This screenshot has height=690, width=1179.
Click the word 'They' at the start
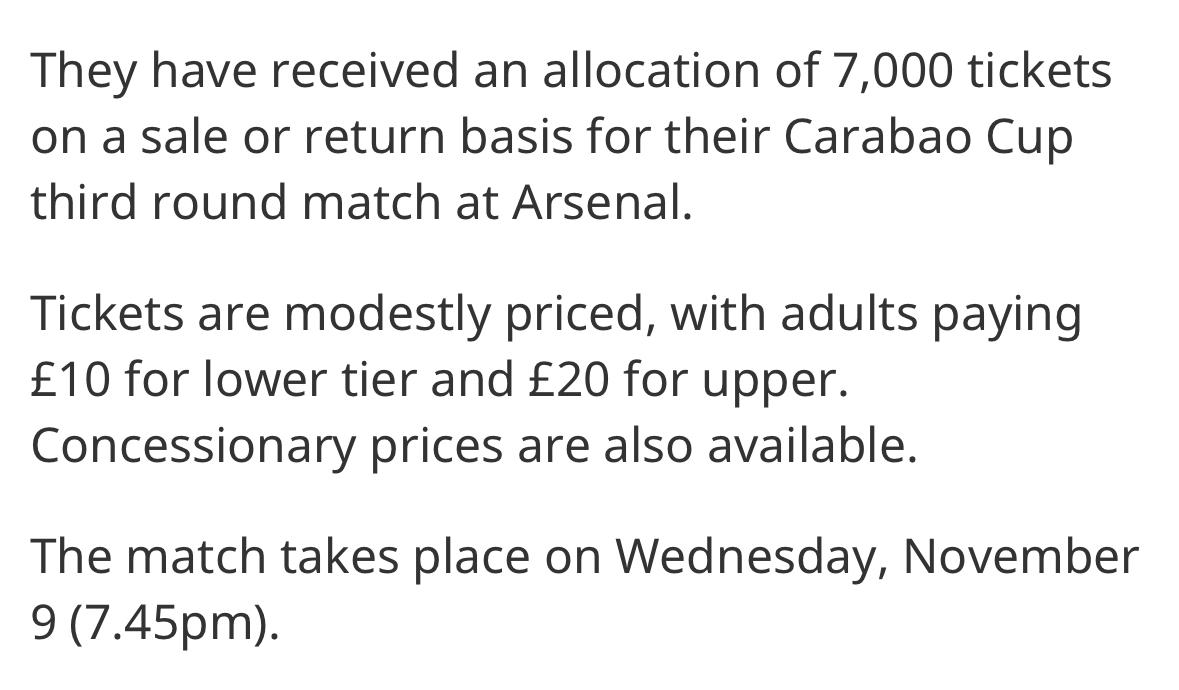tap(83, 70)
